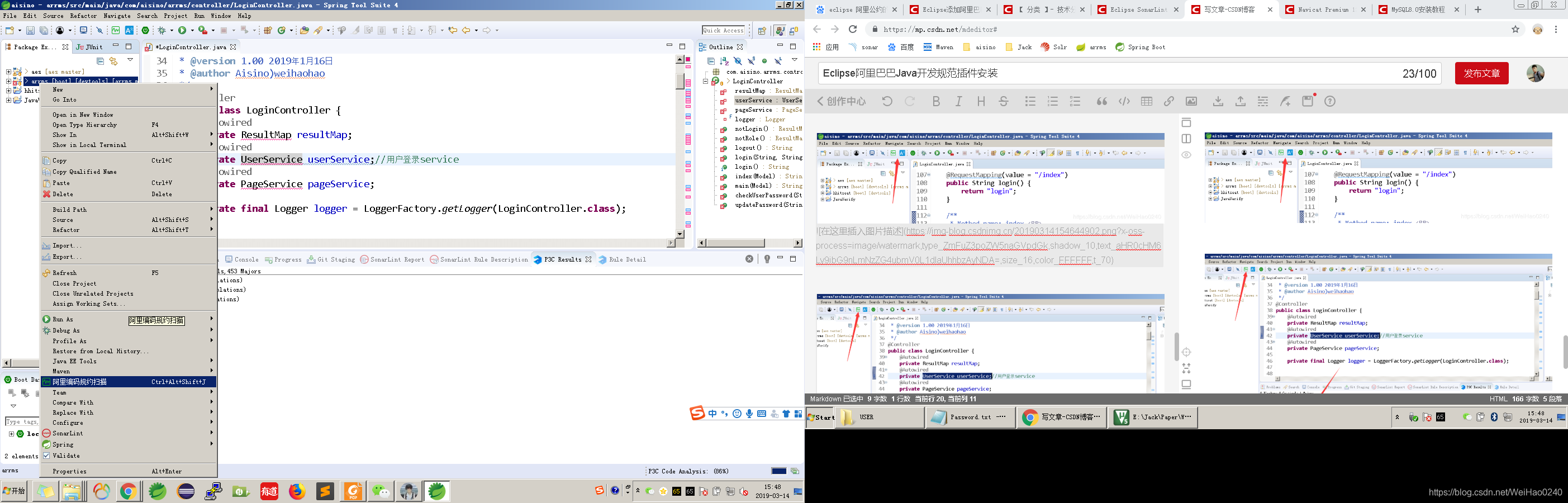Click the Sort alphabetically icon in Outline
Viewport: 1568px width, 503px height.
tap(724, 61)
